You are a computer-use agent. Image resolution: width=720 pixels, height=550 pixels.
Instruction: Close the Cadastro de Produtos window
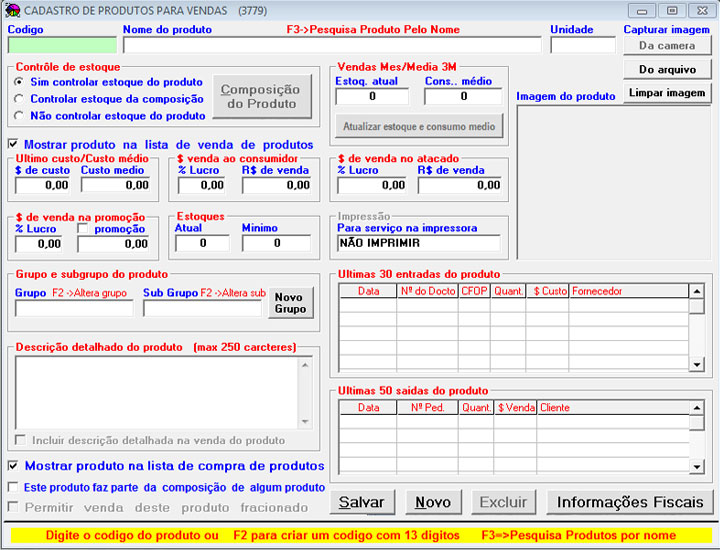click(702, 11)
